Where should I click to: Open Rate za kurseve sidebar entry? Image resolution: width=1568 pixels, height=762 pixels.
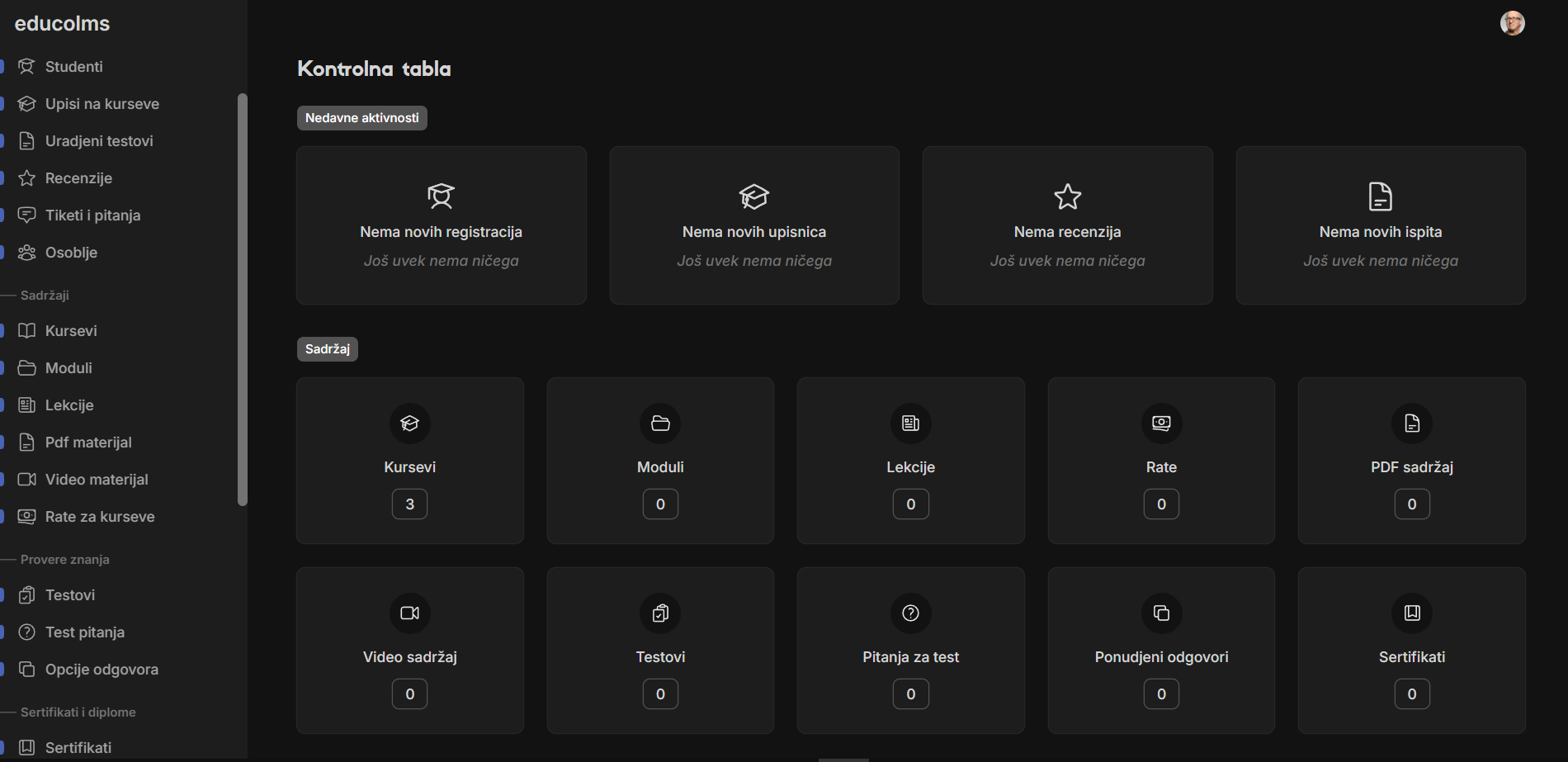[x=100, y=517]
